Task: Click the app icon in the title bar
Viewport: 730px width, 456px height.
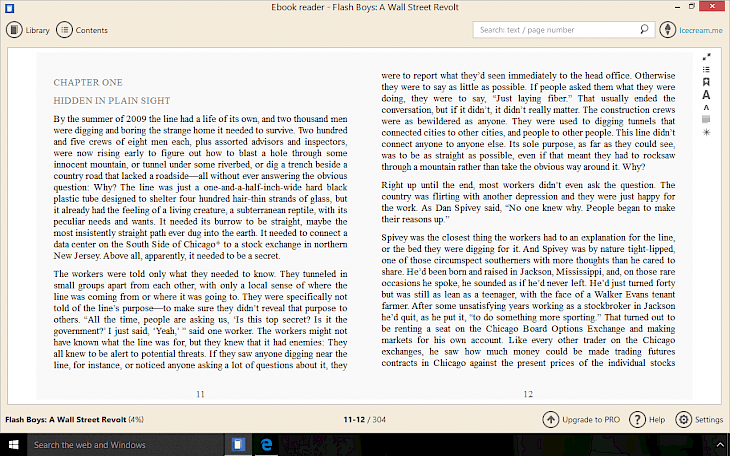Action: (9, 8)
